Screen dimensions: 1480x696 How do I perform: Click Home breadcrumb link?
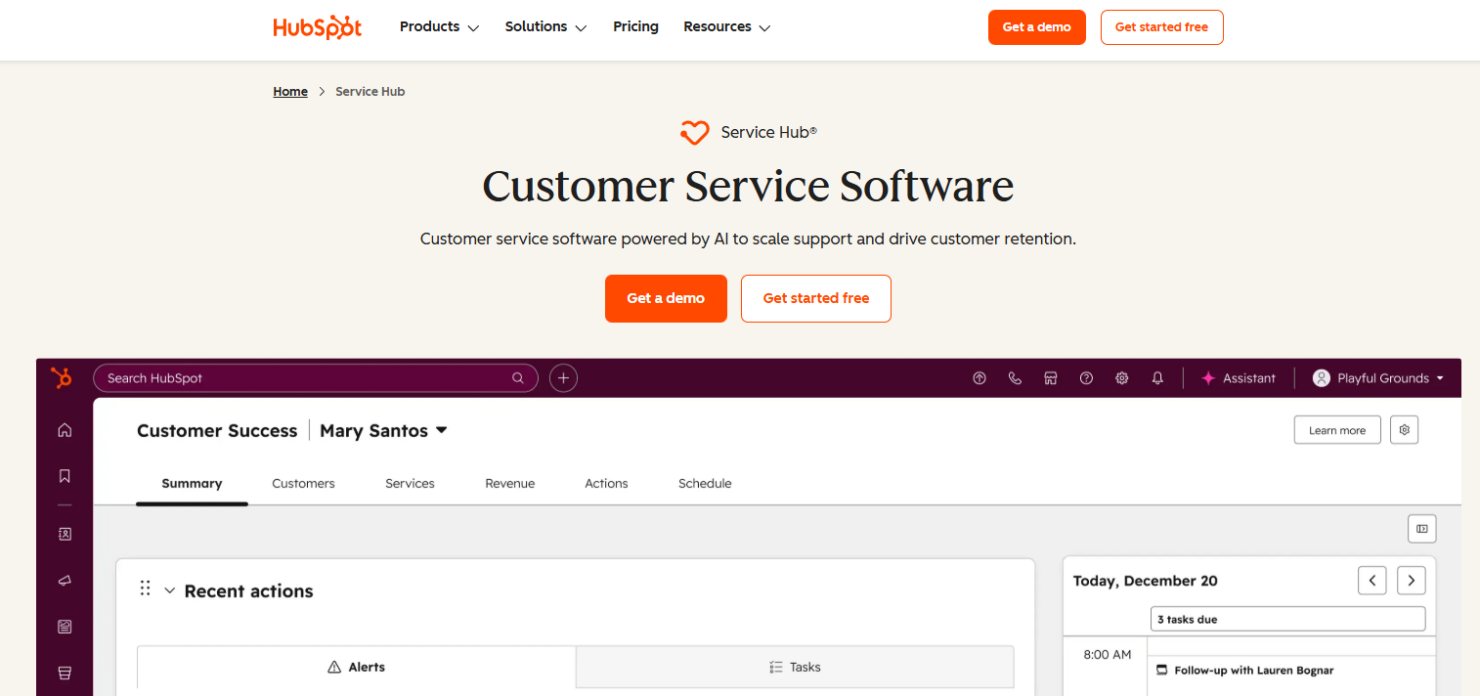pos(290,91)
